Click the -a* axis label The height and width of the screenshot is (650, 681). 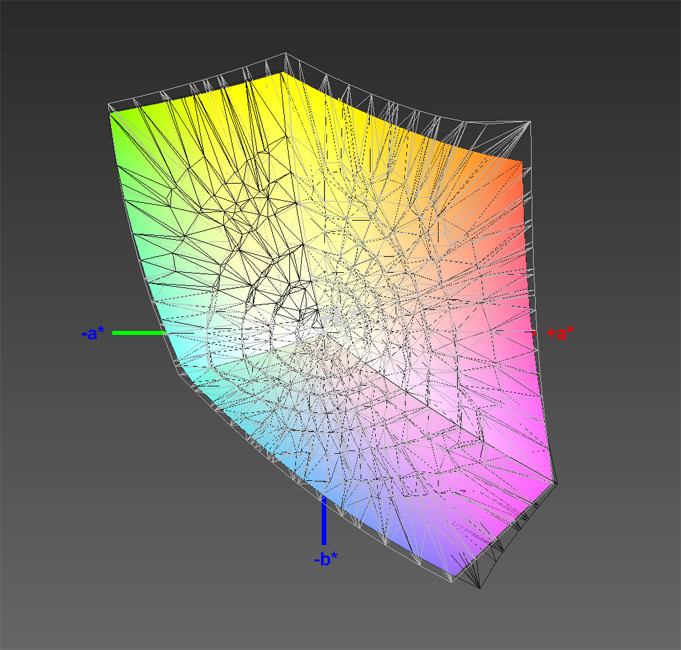93,333
